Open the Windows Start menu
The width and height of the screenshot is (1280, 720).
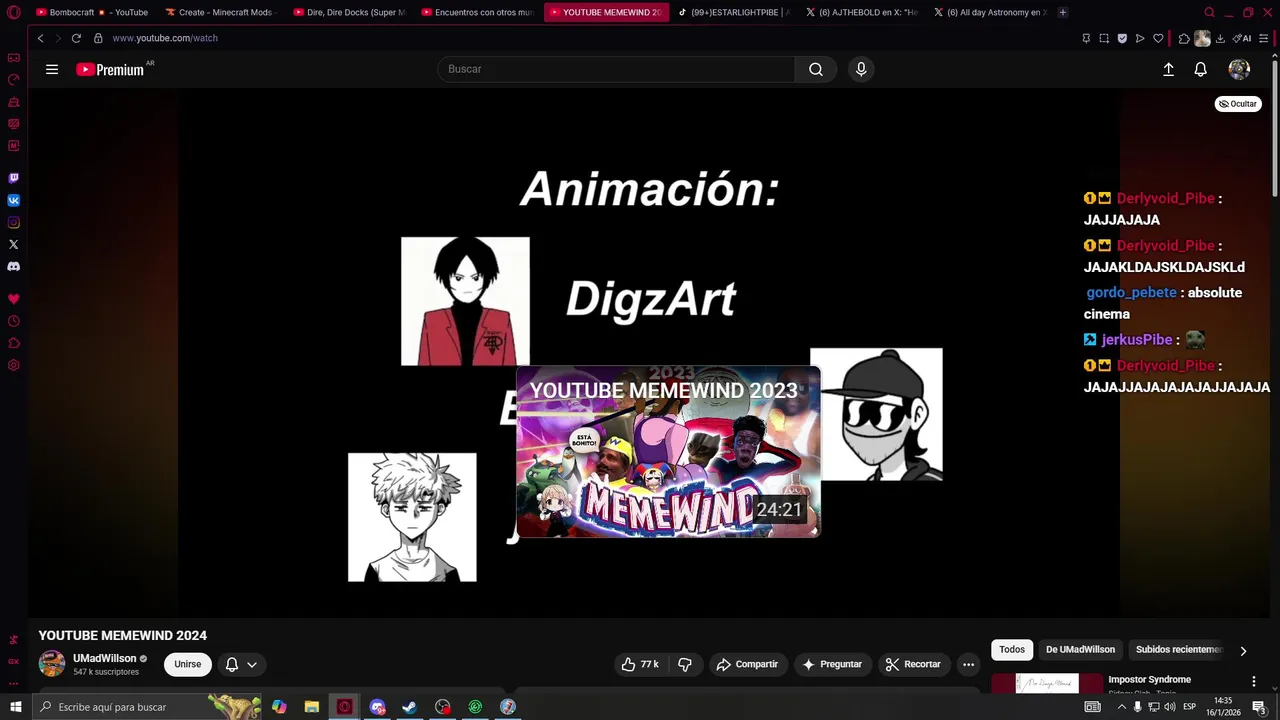[x=15, y=707]
